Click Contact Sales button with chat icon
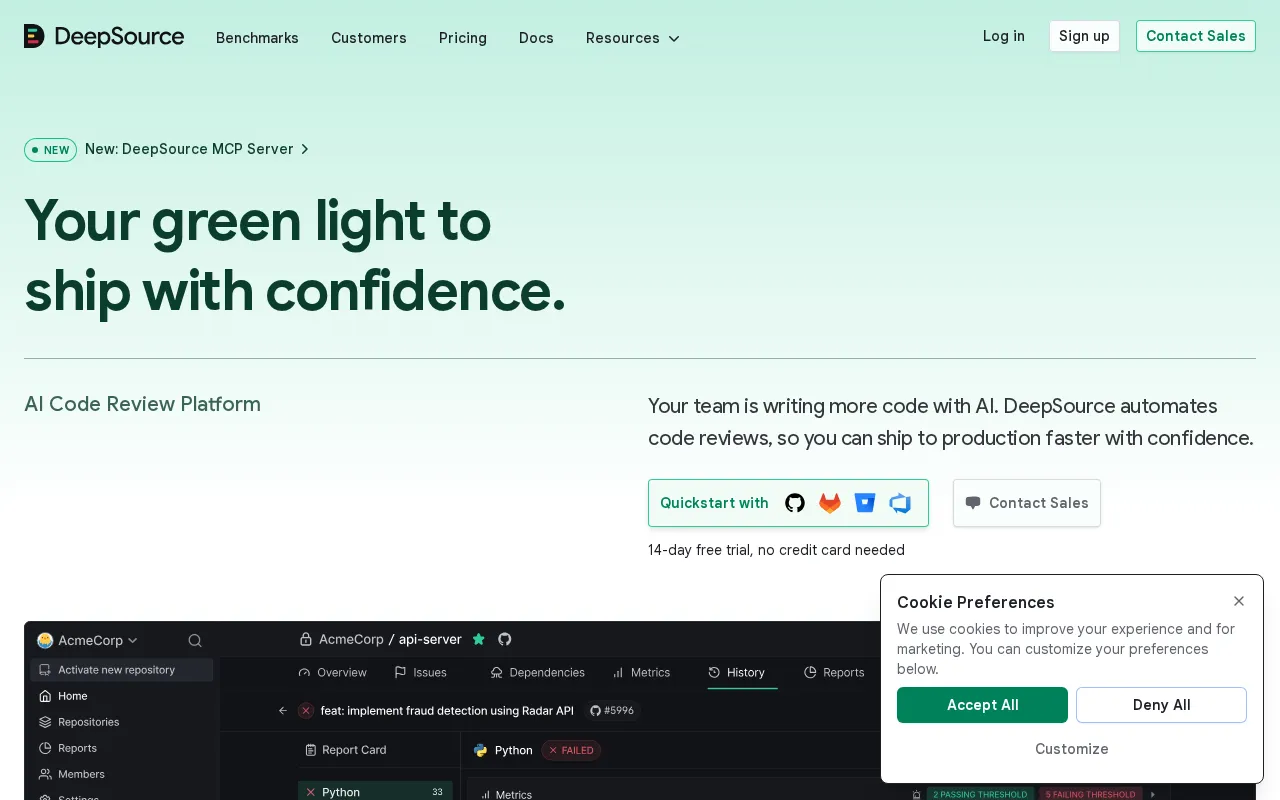The width and height of the screenshot is (1280, 800). tap(1027, 503)
